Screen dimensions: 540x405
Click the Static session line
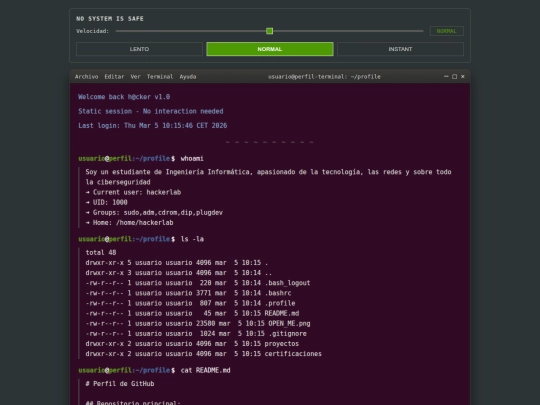click(x=150, y=111)
